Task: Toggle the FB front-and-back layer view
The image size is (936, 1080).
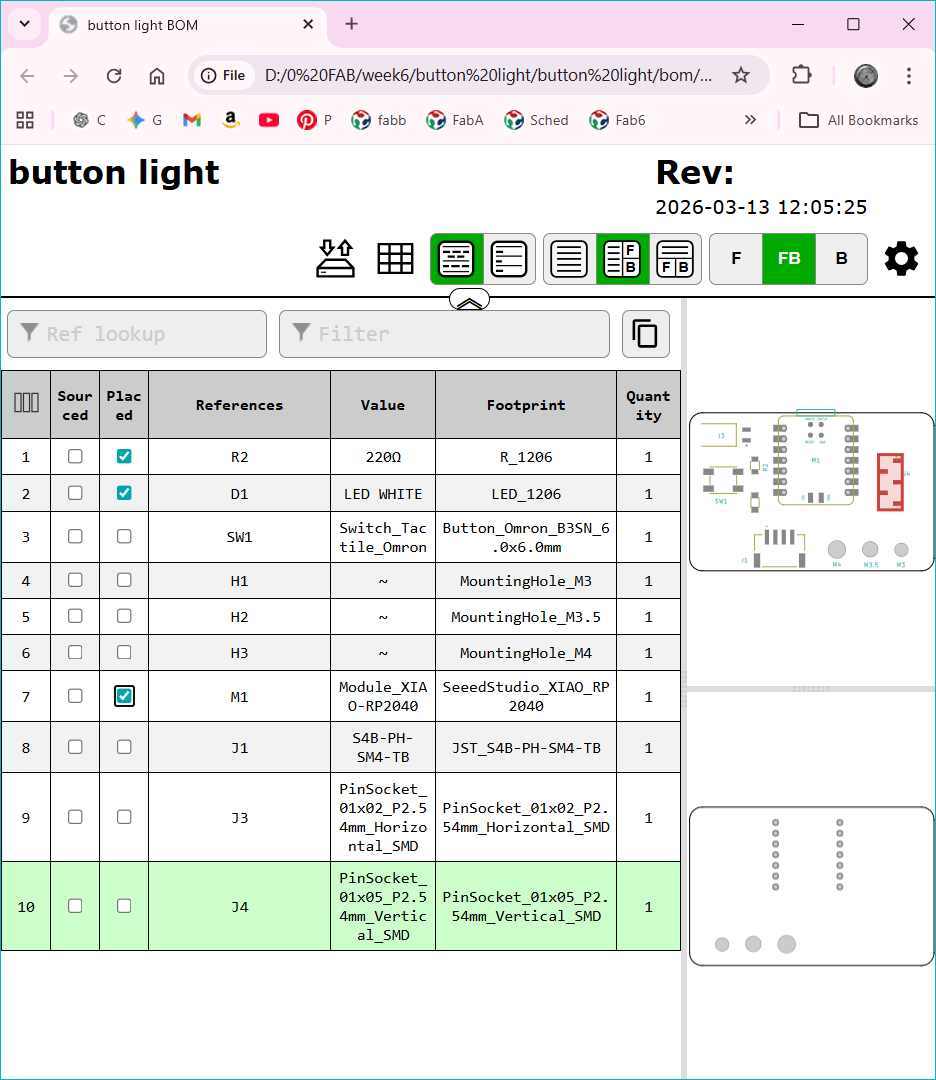Action: click(x=789, y=258)
